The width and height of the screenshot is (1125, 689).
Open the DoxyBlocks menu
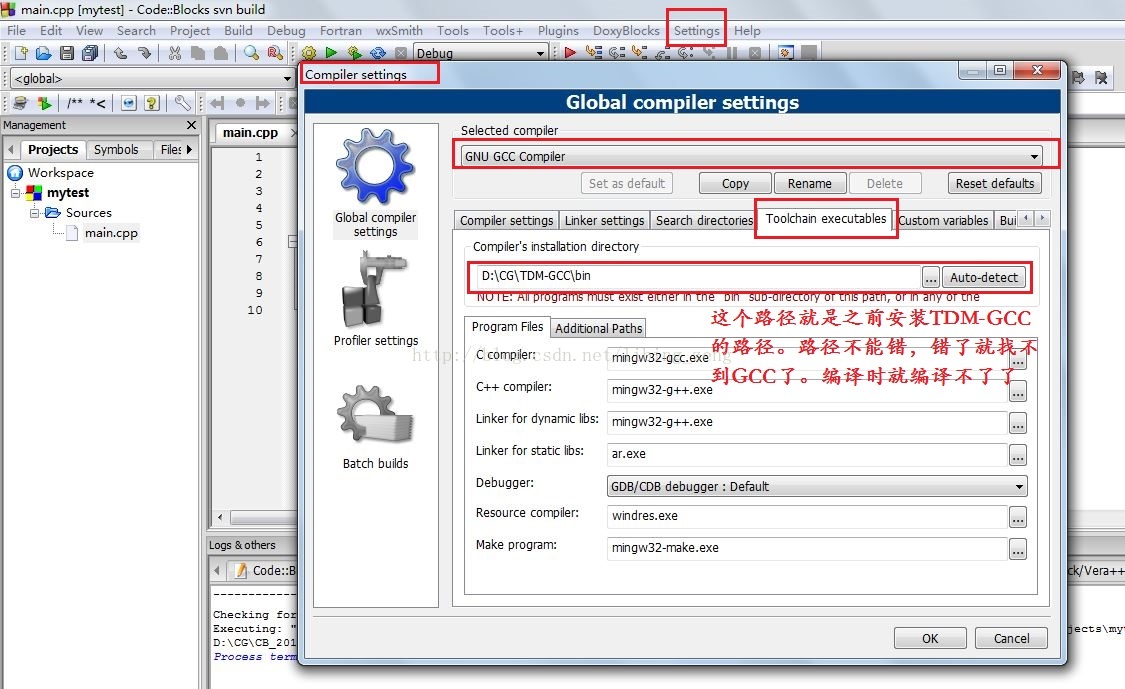(x=626, y=30)
